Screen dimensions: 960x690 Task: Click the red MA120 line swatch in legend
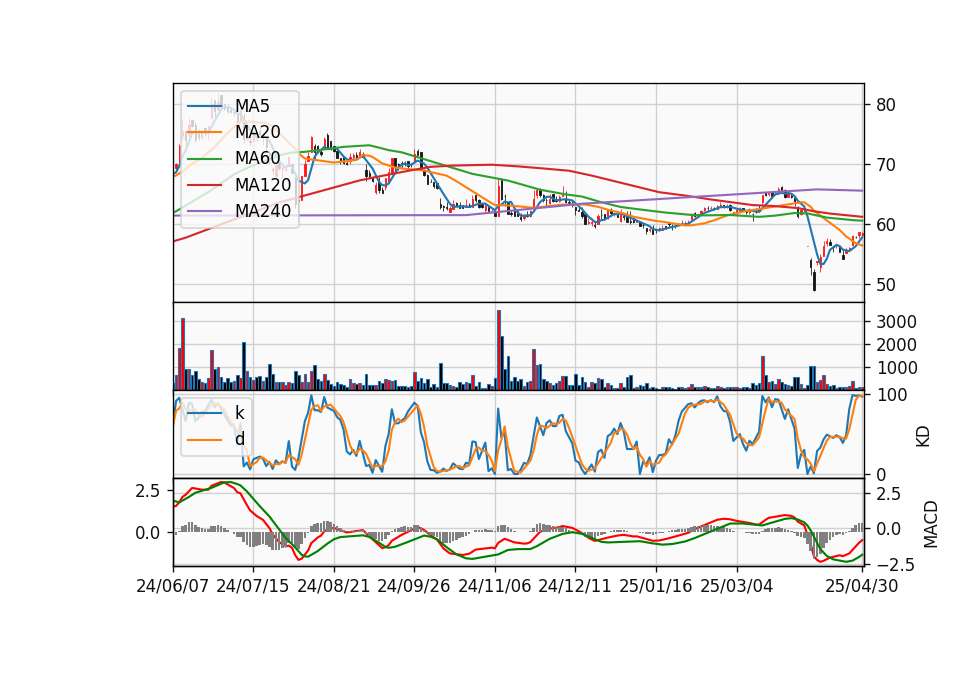tap(205, 185)
